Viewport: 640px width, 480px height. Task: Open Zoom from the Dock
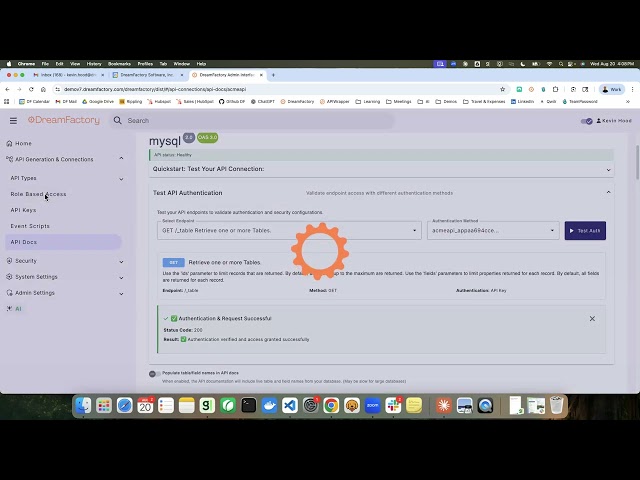[372, 405]
